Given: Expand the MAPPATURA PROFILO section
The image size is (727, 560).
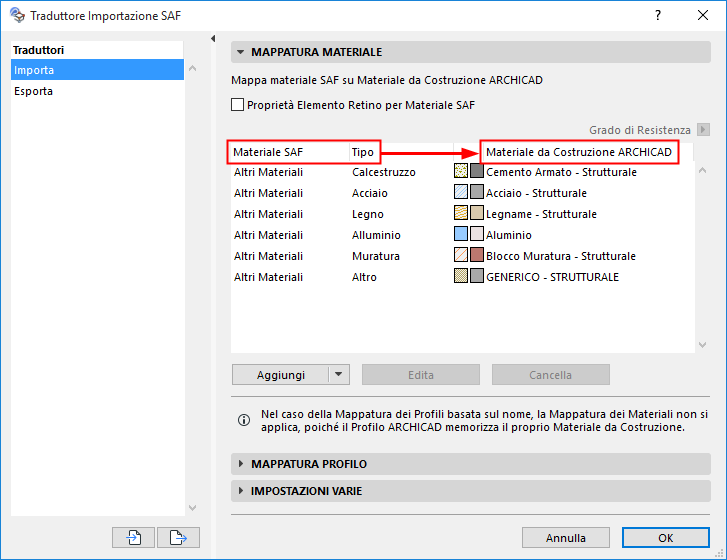Looking at the screenshot, I should coord(241,464).
